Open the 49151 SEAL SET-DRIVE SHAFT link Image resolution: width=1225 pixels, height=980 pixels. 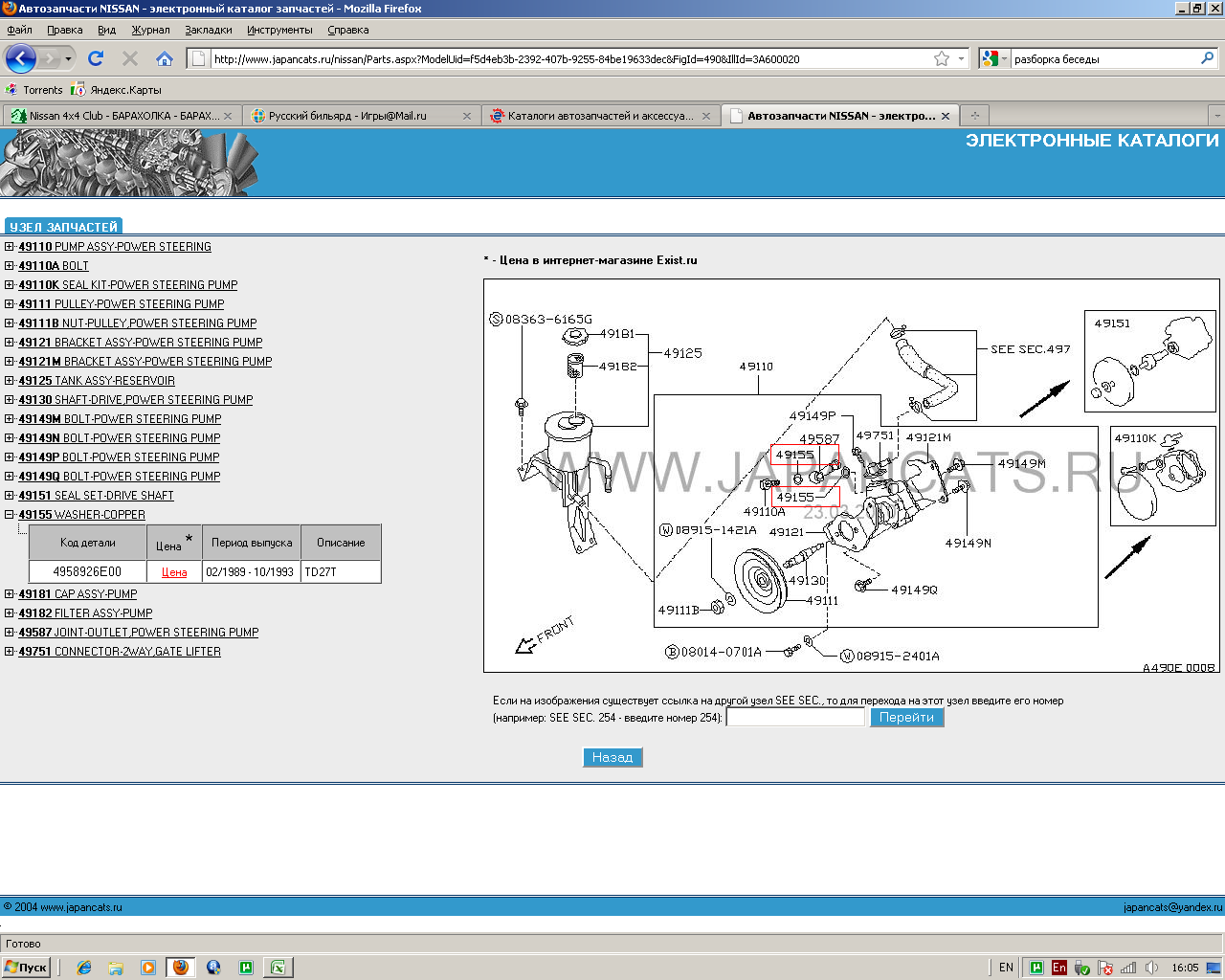pos(97,496)
